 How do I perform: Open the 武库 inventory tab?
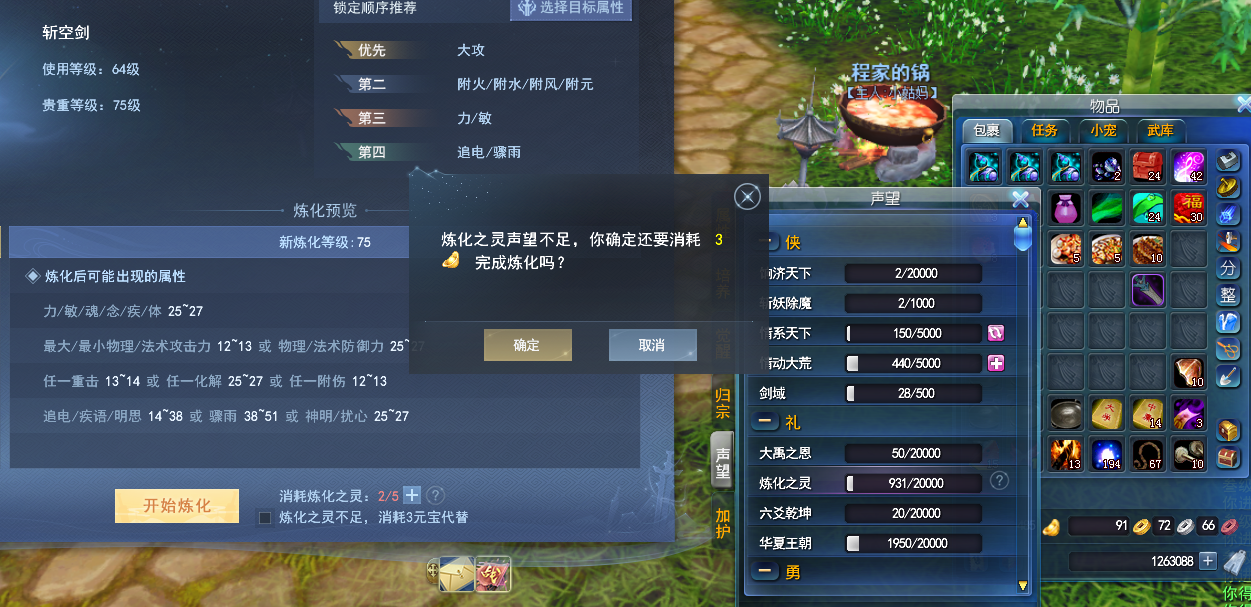click(x=1160, y=131)
